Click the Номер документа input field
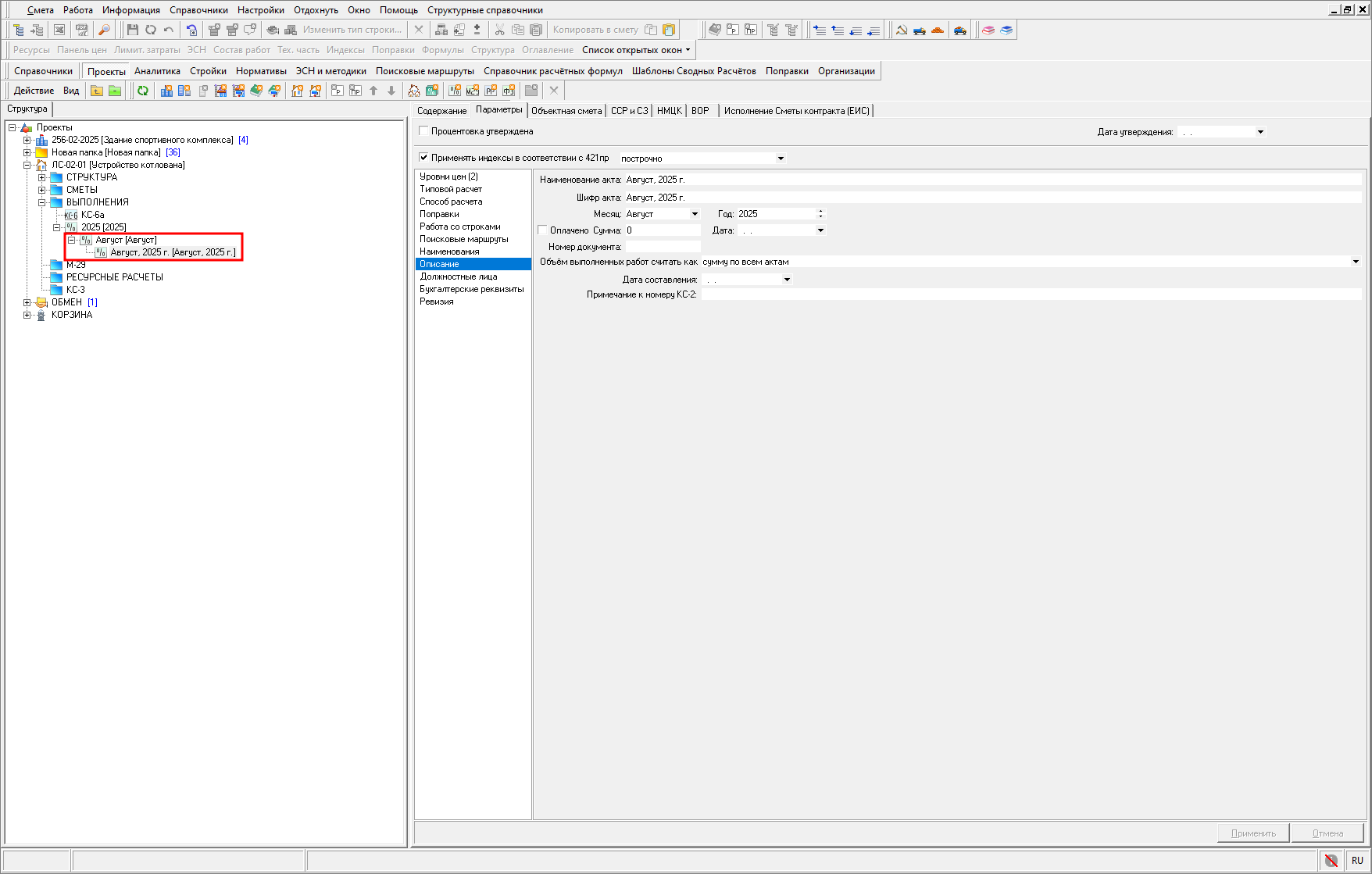1372x874 pixels. (x=663, y=247)
